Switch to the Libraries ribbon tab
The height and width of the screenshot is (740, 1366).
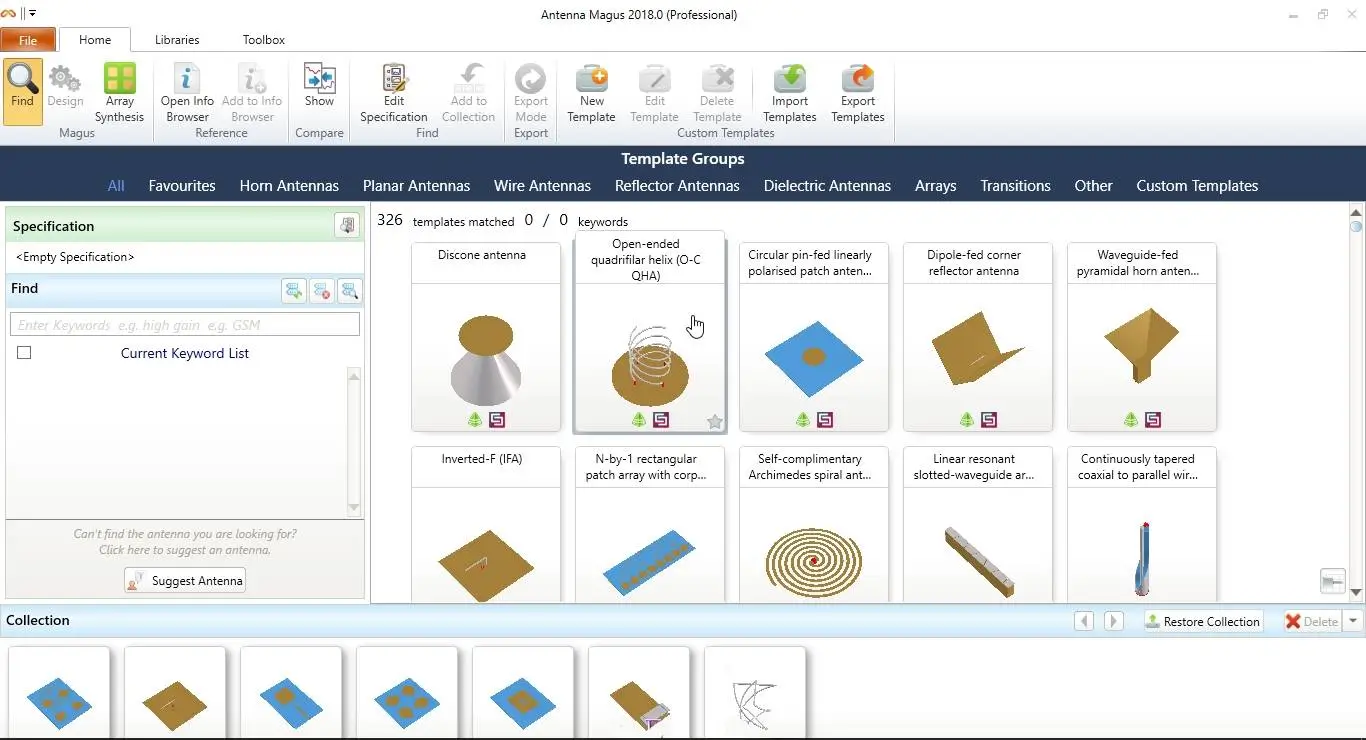pyautogui.click(x=177, y=40)
